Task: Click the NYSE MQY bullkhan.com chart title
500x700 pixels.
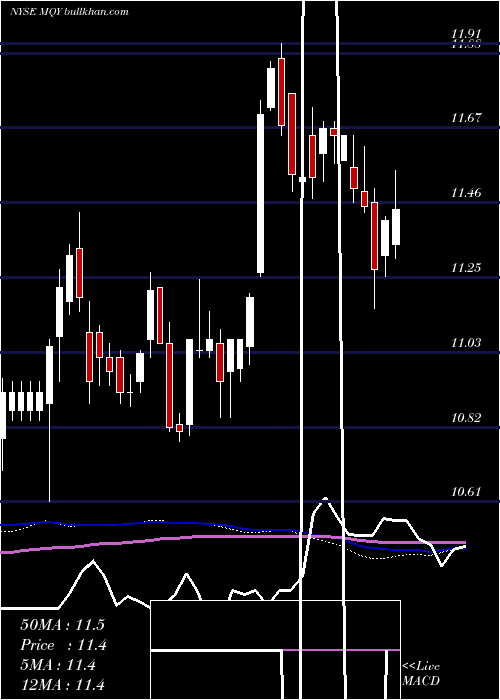Action: [69, 12]
